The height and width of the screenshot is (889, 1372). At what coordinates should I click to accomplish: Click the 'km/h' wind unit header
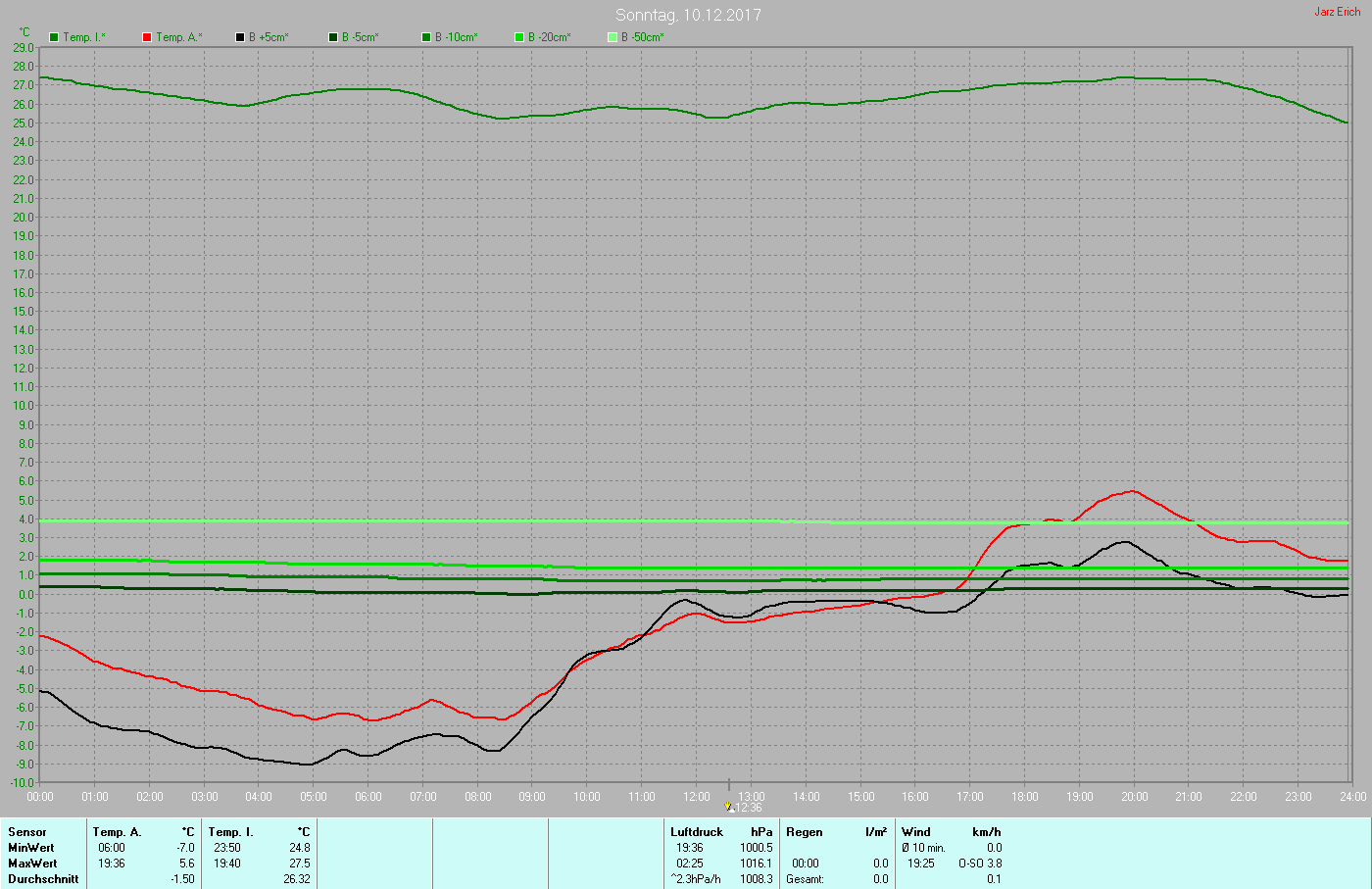(987, 832)
